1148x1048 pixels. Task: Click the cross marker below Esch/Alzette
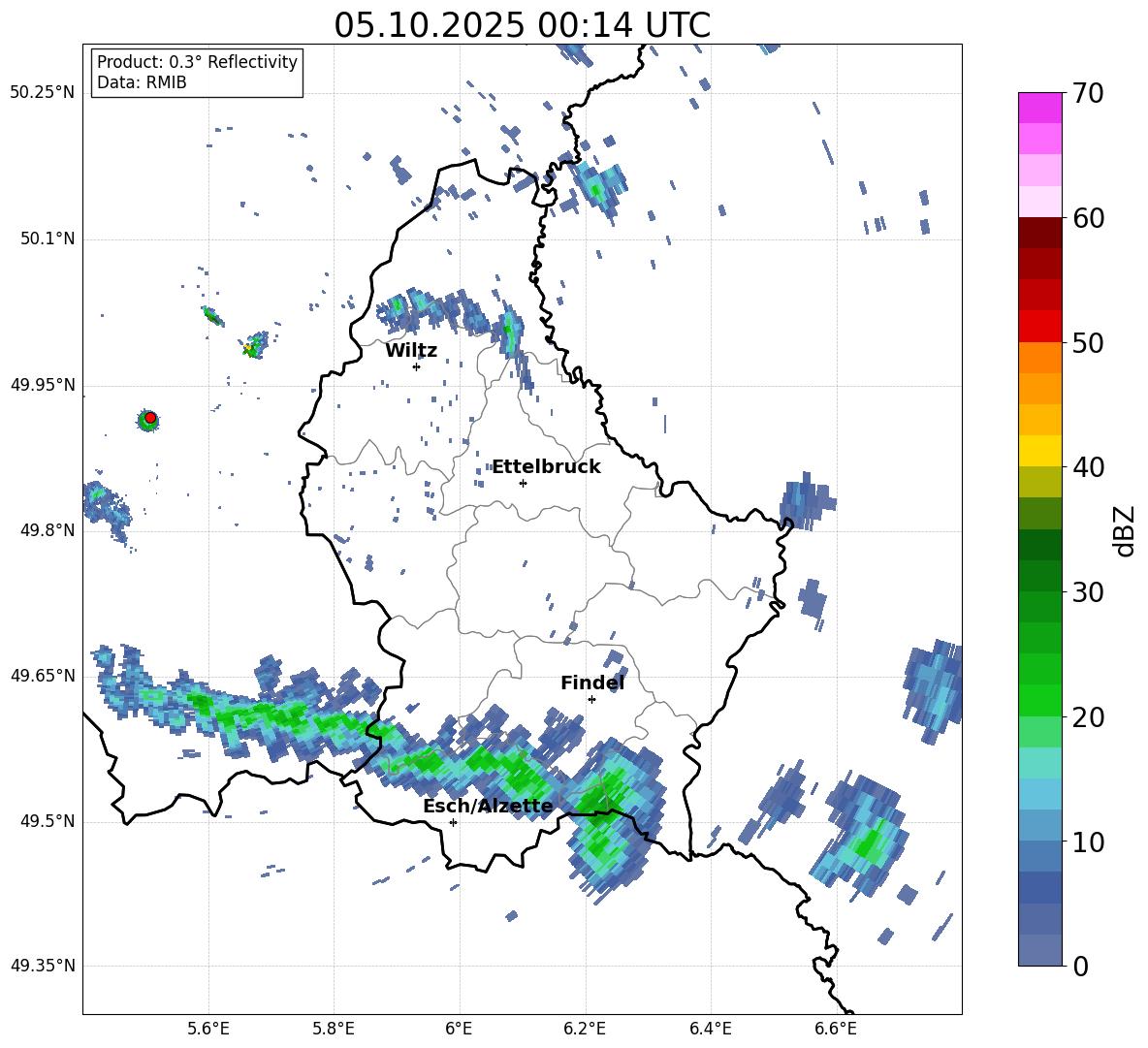click(453, 822)
